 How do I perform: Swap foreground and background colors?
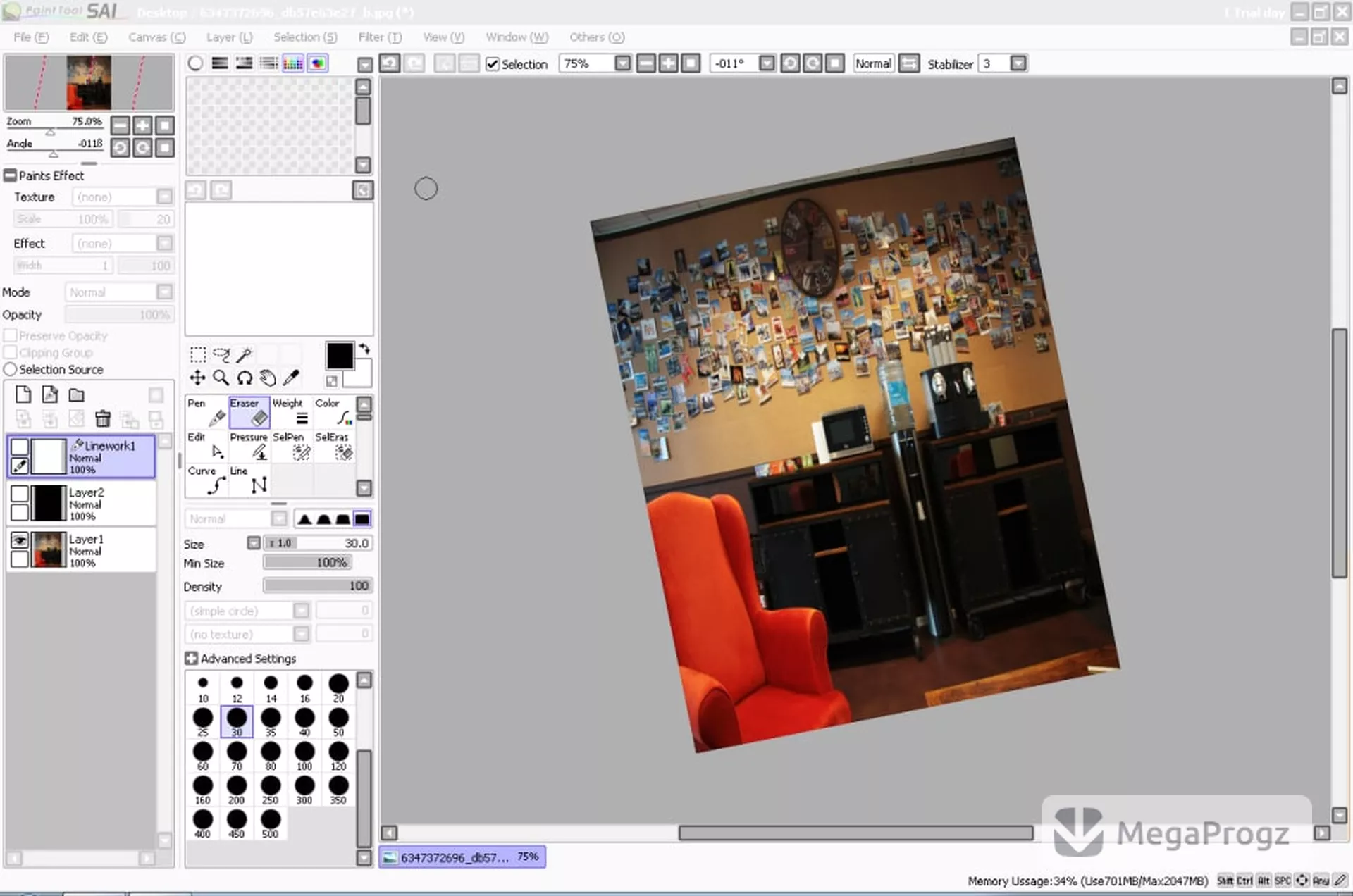point(364,349)
